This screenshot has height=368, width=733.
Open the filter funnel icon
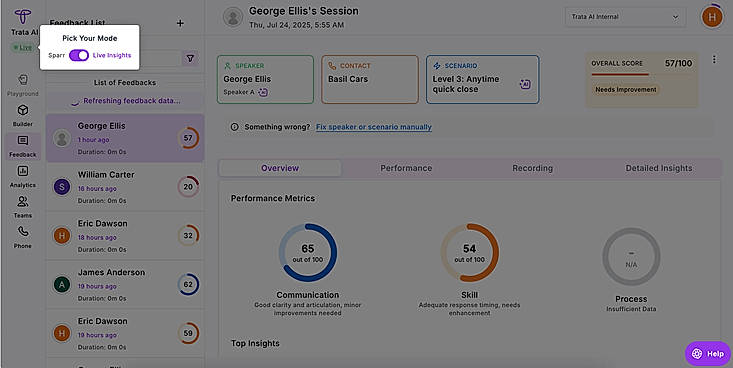click(x=190, y=58)
